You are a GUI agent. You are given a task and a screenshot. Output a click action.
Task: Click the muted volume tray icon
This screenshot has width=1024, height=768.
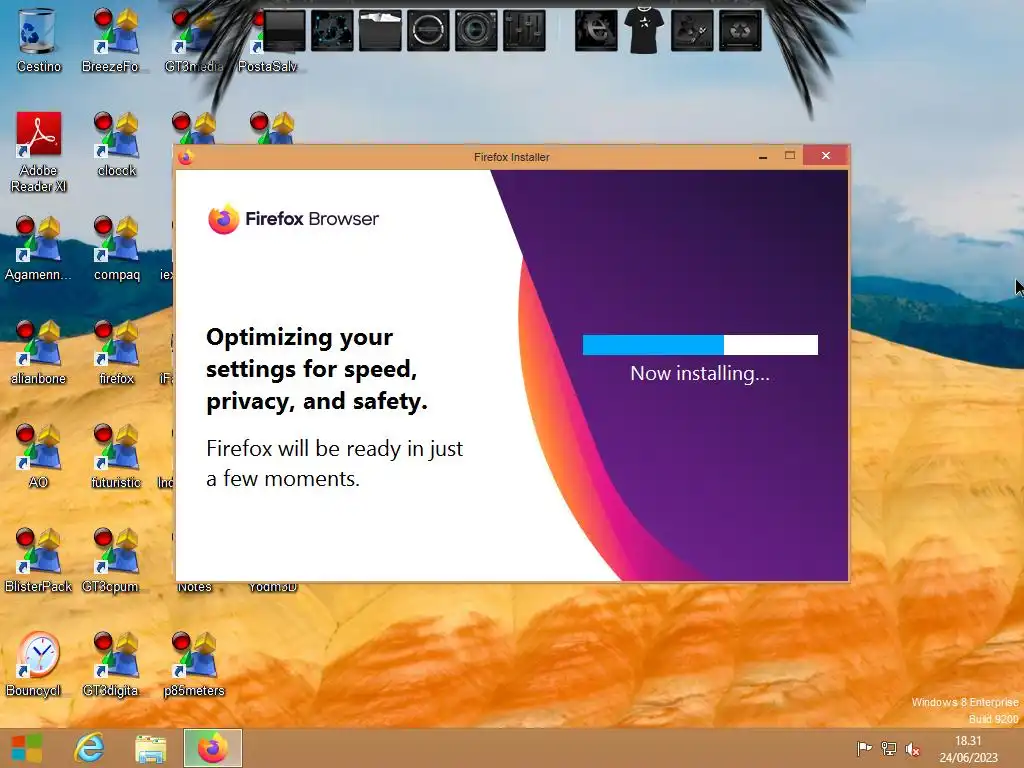point(913,749)
